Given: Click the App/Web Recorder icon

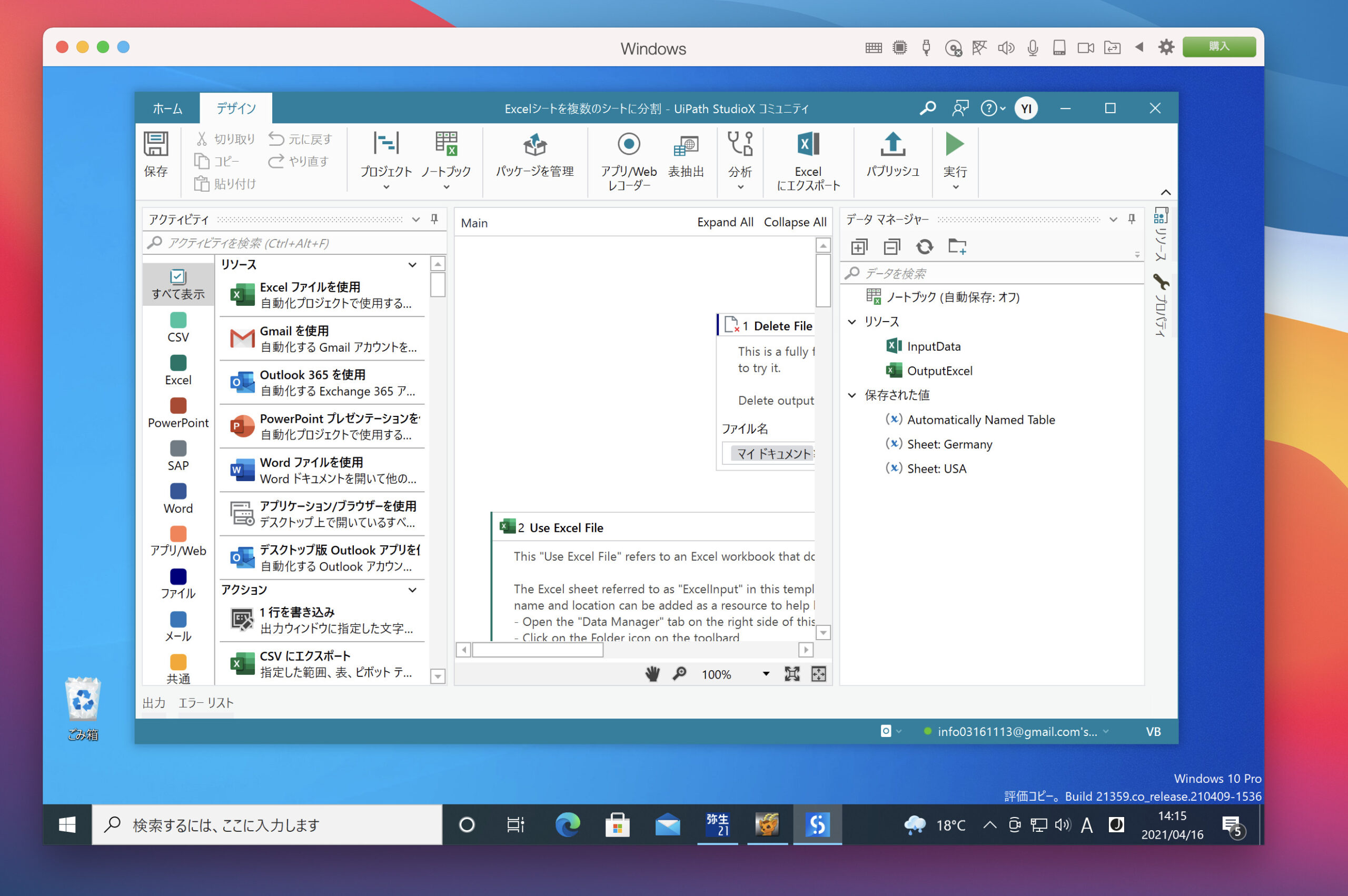Looking at the screenshot, I should coord(628,145).
